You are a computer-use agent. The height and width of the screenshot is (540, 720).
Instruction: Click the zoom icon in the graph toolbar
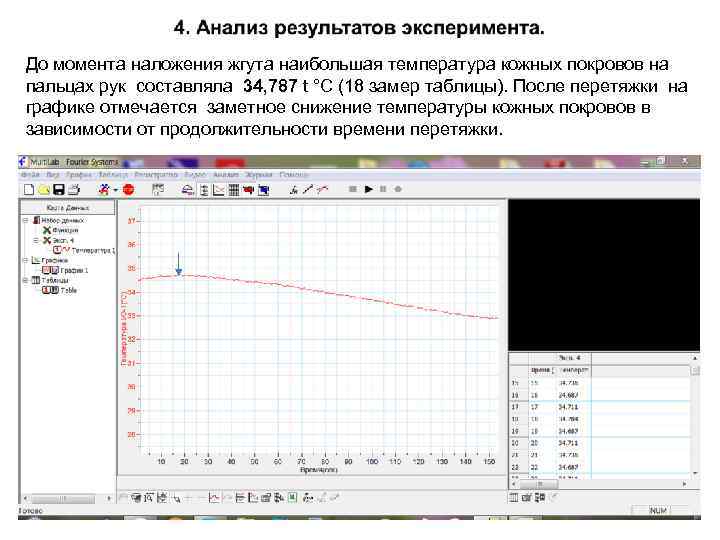(x=149, y=497)
